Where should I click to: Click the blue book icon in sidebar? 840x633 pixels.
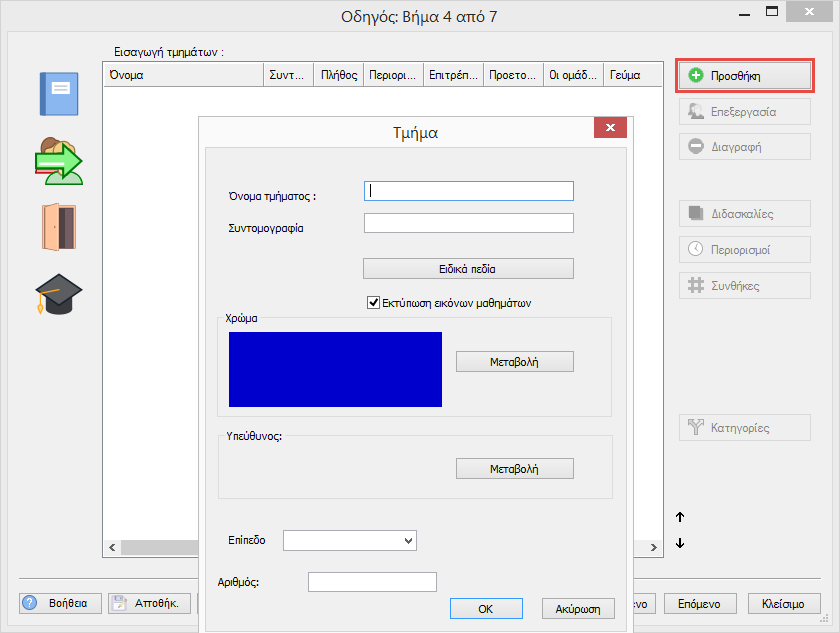pyautogui.click(x=57, y=96)
